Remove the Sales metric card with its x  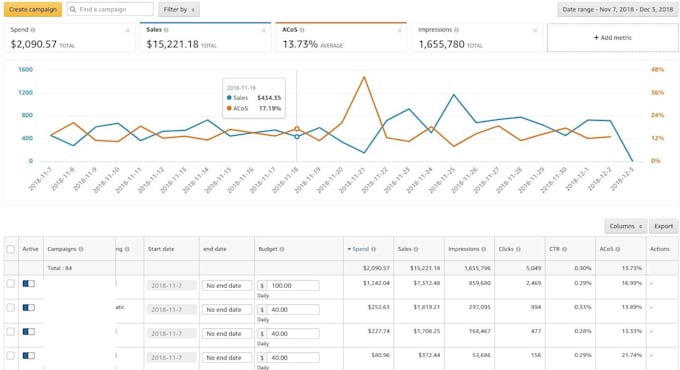point(264,30)
